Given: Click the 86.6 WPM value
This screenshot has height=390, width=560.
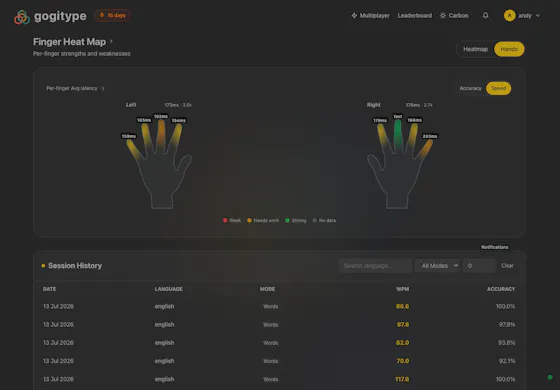Looking at the screenshot, I should [402, 306].
